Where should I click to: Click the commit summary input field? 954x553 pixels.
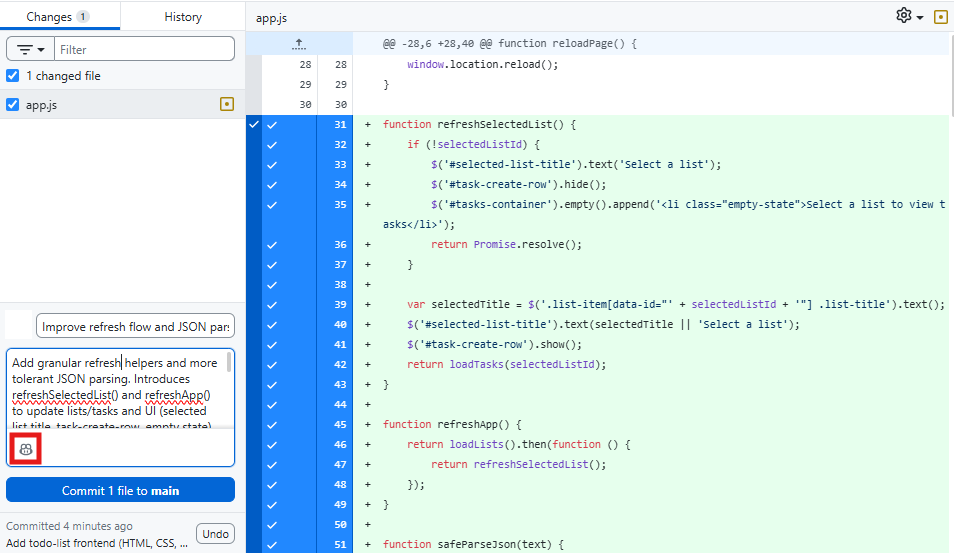135,326
